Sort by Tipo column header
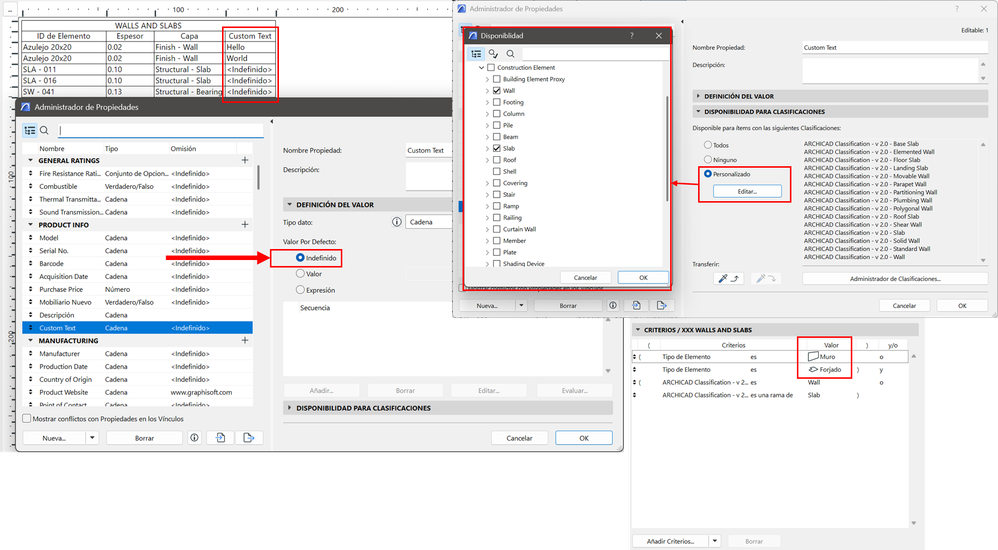Viewport: 998px width, 550px height. coord(111,148)
